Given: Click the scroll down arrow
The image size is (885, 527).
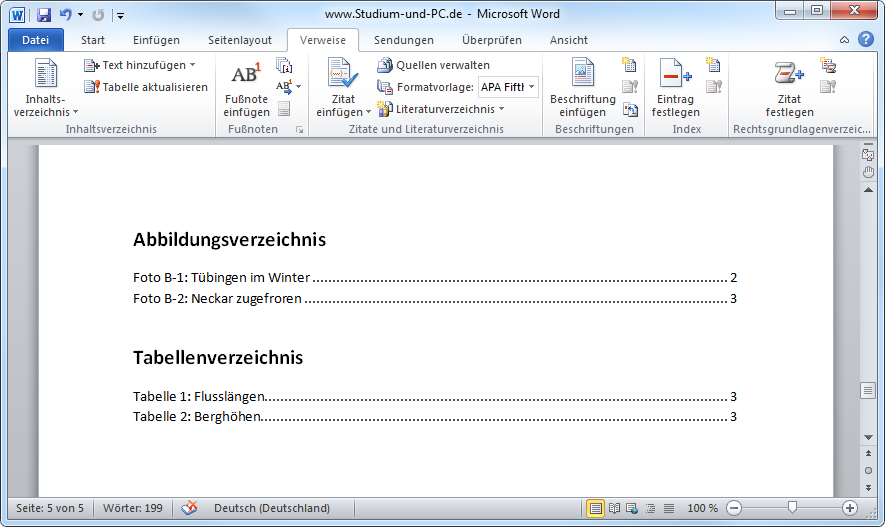Looking at the screenshot, I should point(868,437).
